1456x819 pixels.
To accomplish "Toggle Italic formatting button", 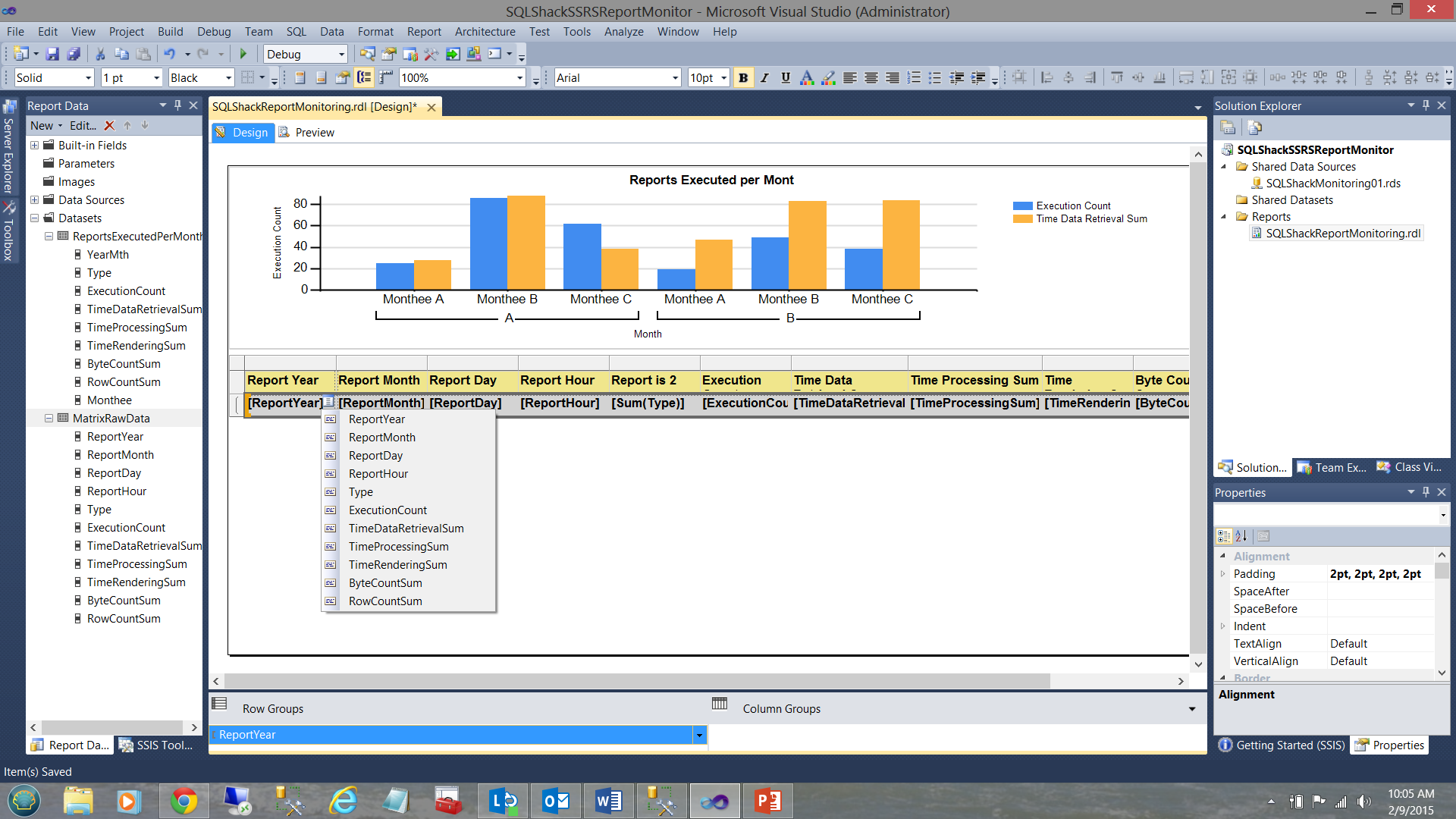I will (764, 77).
